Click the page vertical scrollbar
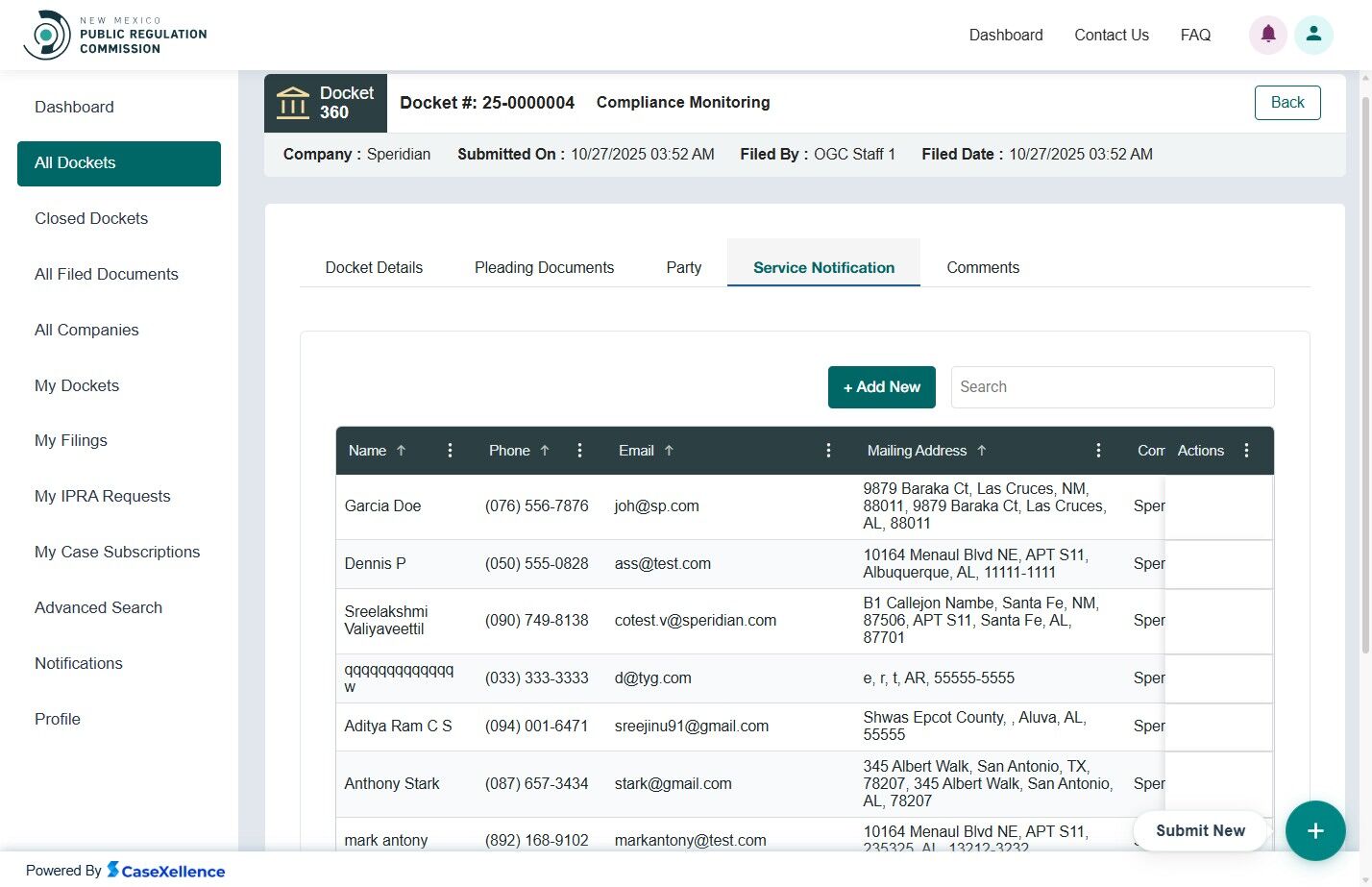Screen dimensions: 1372x887 (1365, 375)
